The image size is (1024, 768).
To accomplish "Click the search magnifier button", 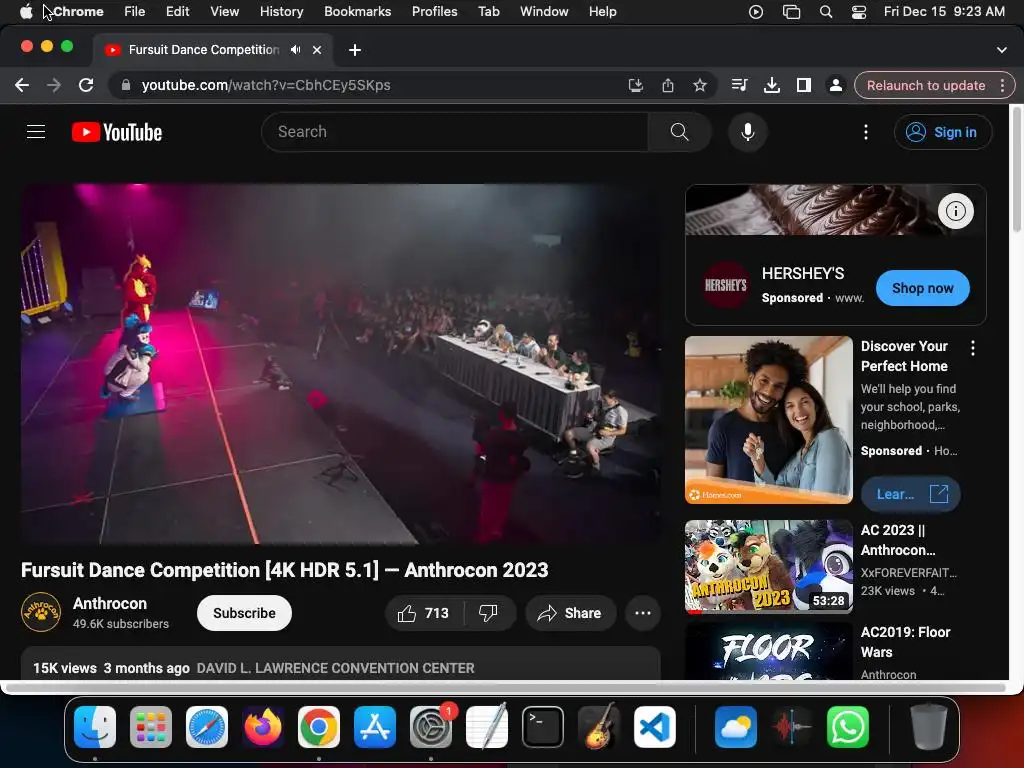I will (x=679, y=132).
